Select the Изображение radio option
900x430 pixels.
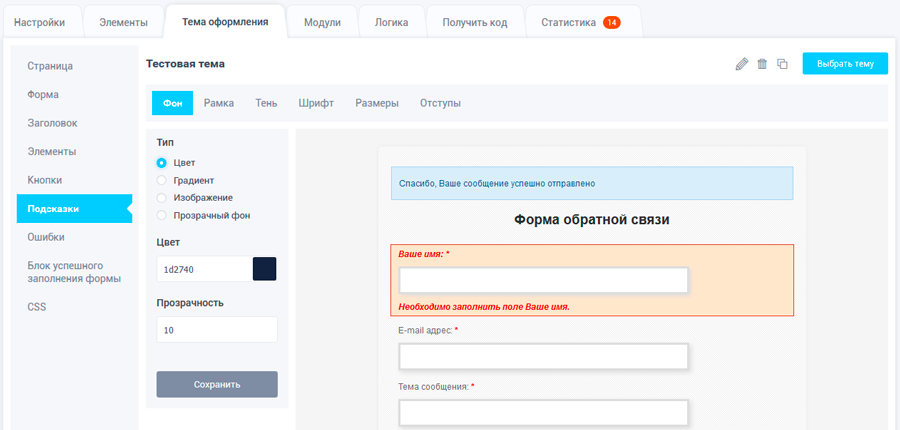[x=162, y=197]
